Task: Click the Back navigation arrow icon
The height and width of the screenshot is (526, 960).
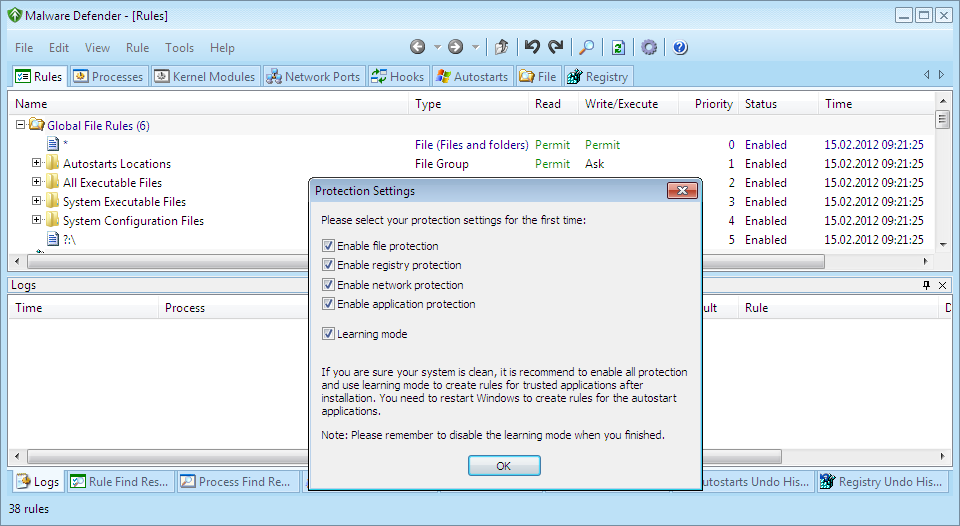Action: [418, 47]
